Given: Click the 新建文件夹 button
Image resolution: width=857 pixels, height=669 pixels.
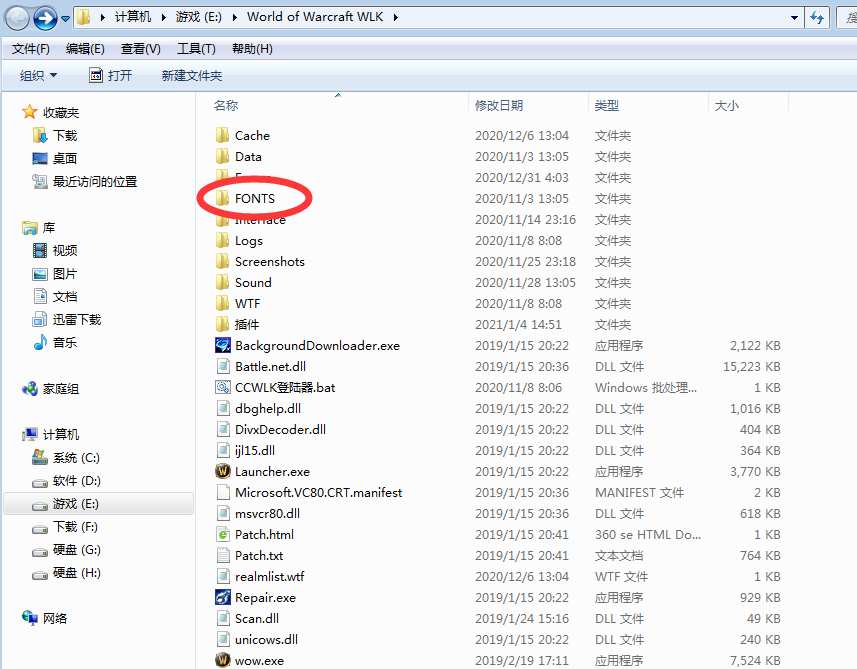Looking at the screenshot, I should pos(192,75).
